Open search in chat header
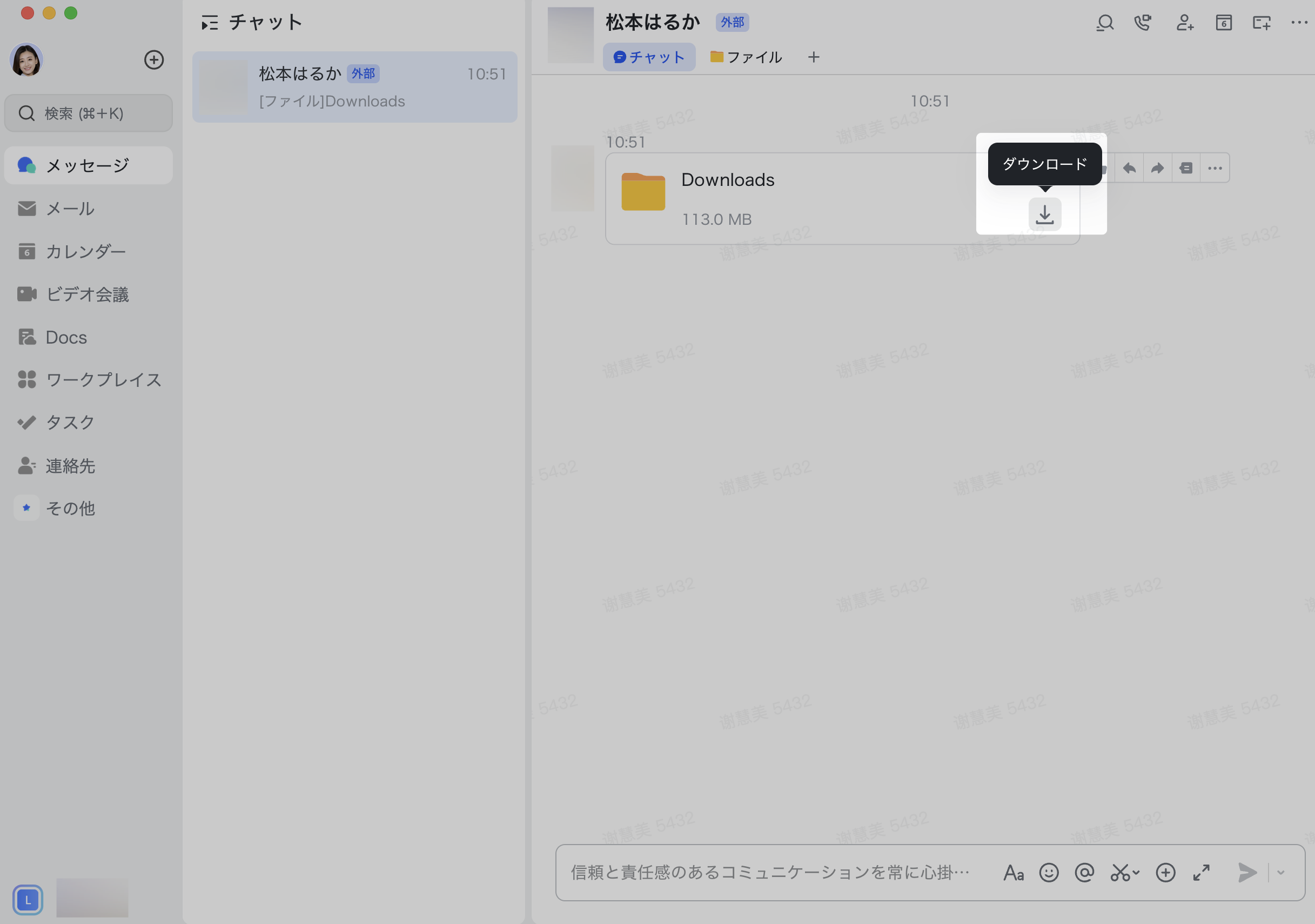This screenshot has width=1315, height=924. [1105, 23]
